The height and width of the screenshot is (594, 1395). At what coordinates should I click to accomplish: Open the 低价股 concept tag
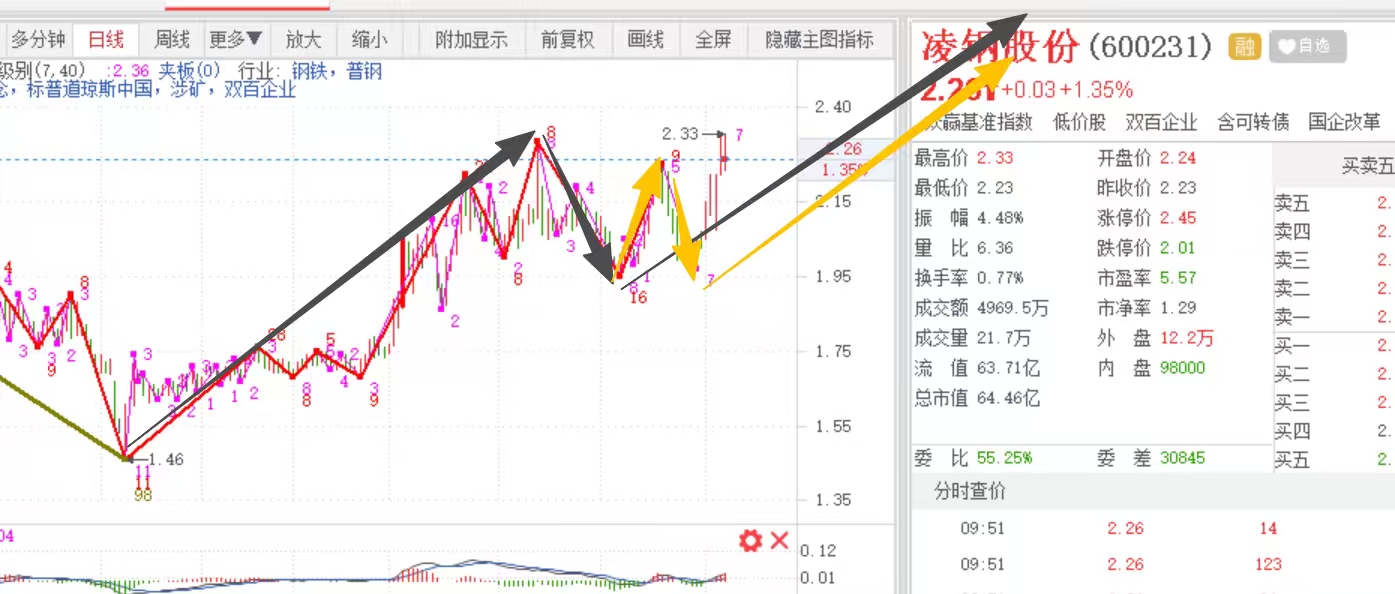1080,122
